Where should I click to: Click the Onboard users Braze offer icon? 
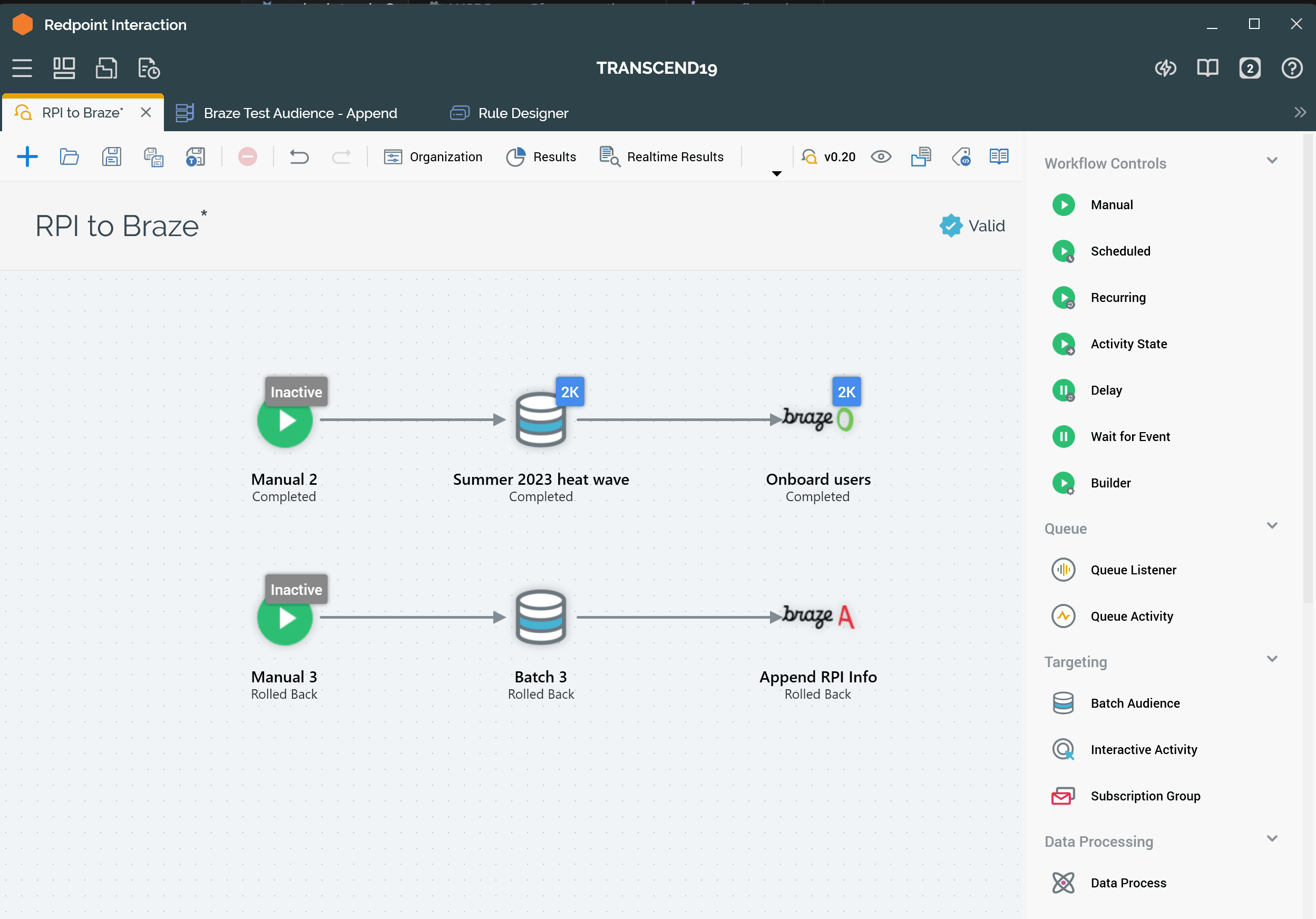tap(818, 419)
